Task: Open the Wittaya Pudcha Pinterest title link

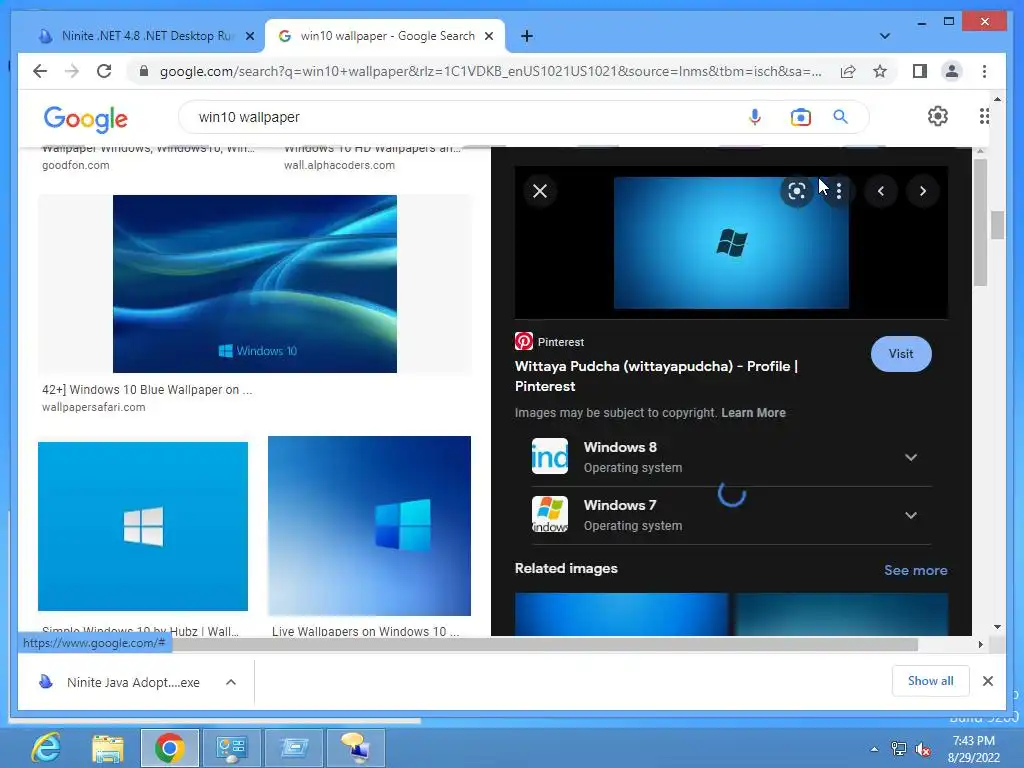Action: pyautogui.click(x=656, y=376)
